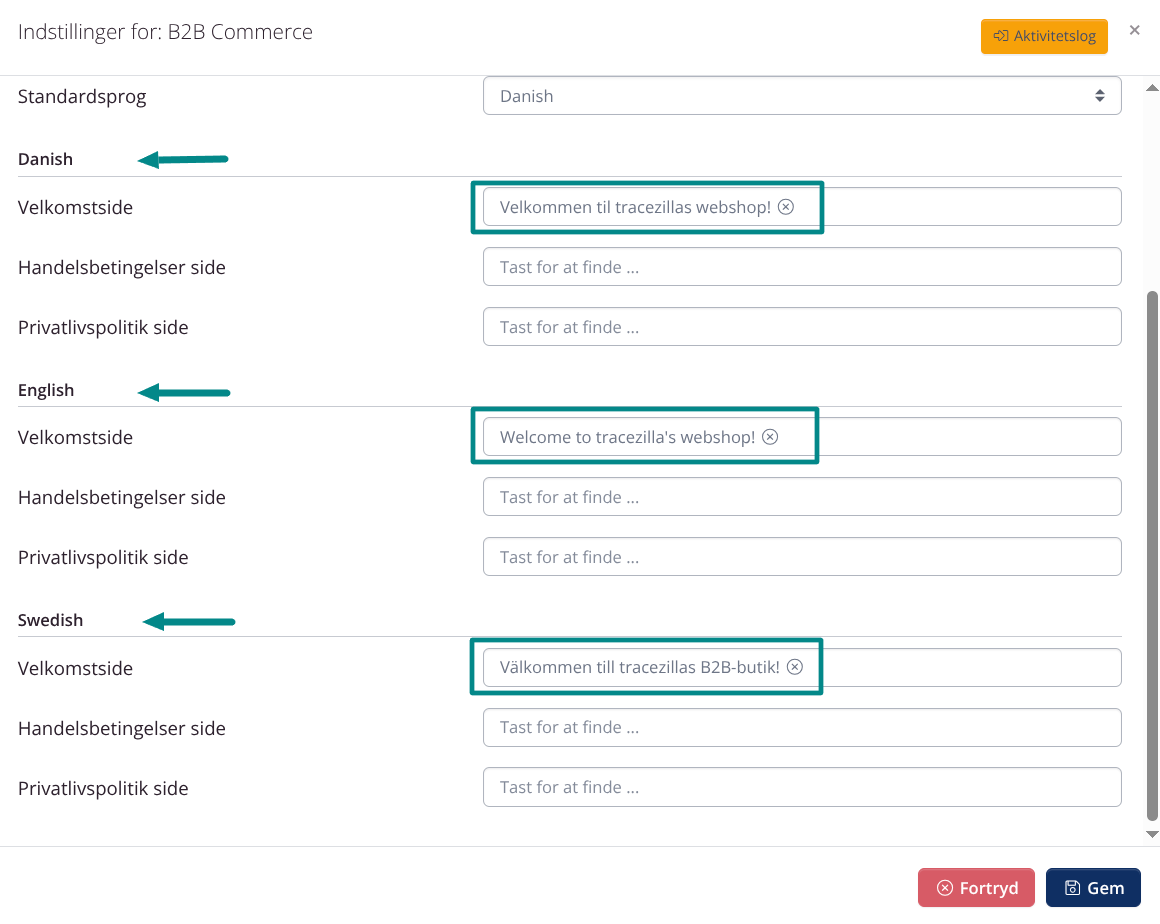
Task: Click Gem to save settings
Action: pyautogui.click(x=1093, y=887)
